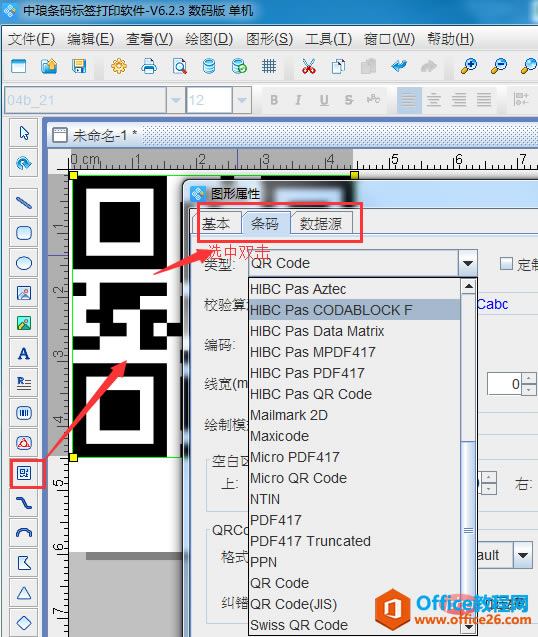The width and height of the screenshot is (538, 637).
Task: Select the diamond shape tool
Action: (x=24, y=622)
